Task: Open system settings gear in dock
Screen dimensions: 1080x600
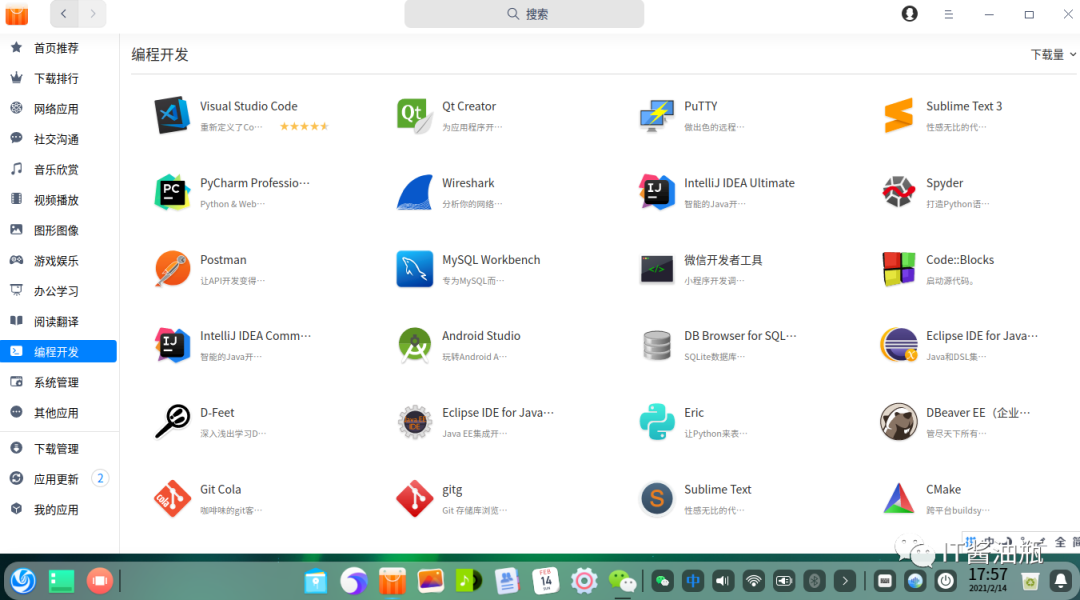Action: [x=584, y=581]
